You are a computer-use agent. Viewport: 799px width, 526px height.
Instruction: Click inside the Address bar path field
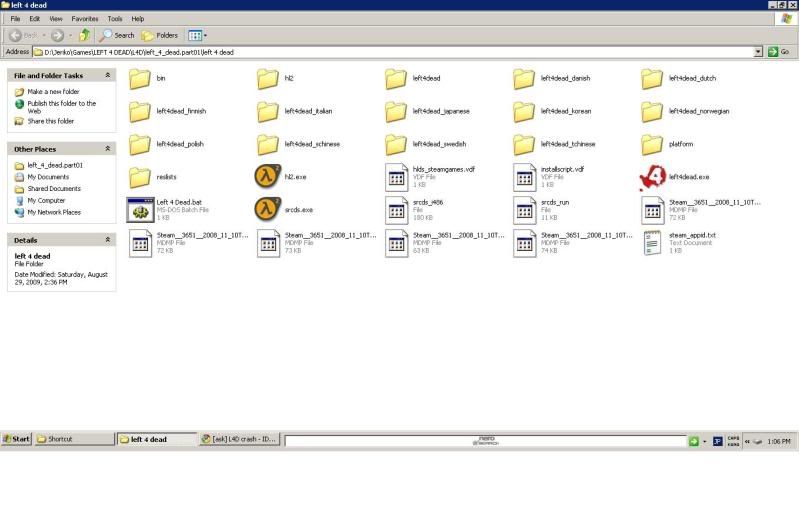pyautogui.click(x=393, y=52)
